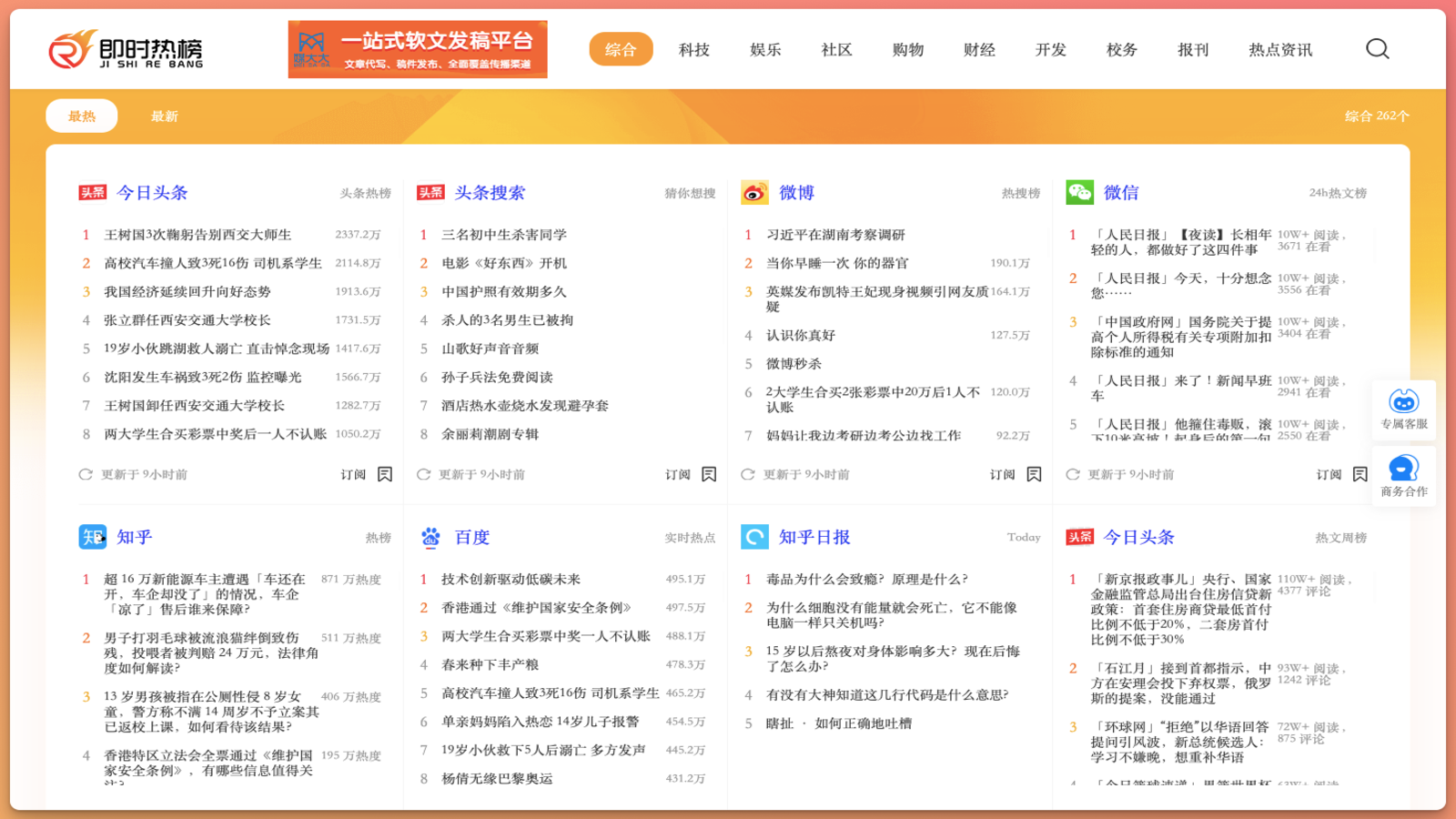Click the 综合 262个 count label
This screenshot has height=819, width=1456.
click(1377, 116)
